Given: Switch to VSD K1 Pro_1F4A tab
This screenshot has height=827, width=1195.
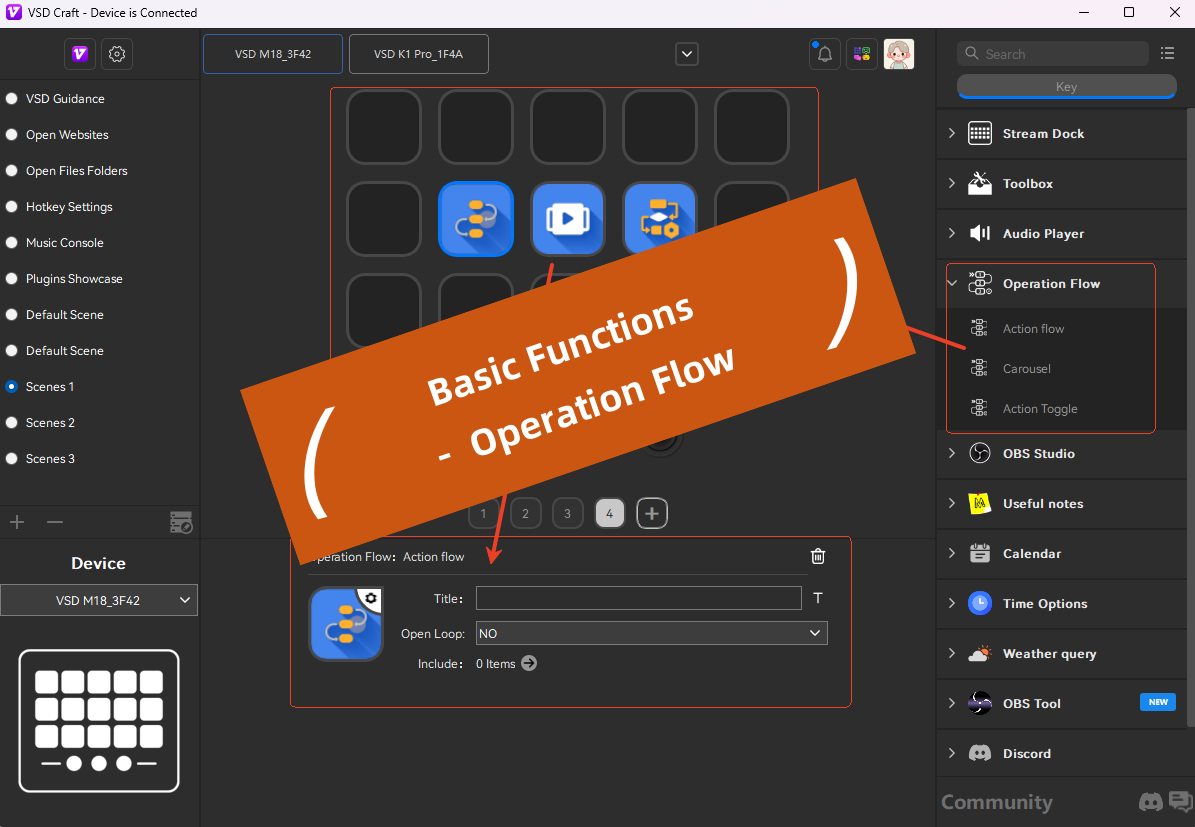Looking at the screenshot, I should click(x=418, y=54).
